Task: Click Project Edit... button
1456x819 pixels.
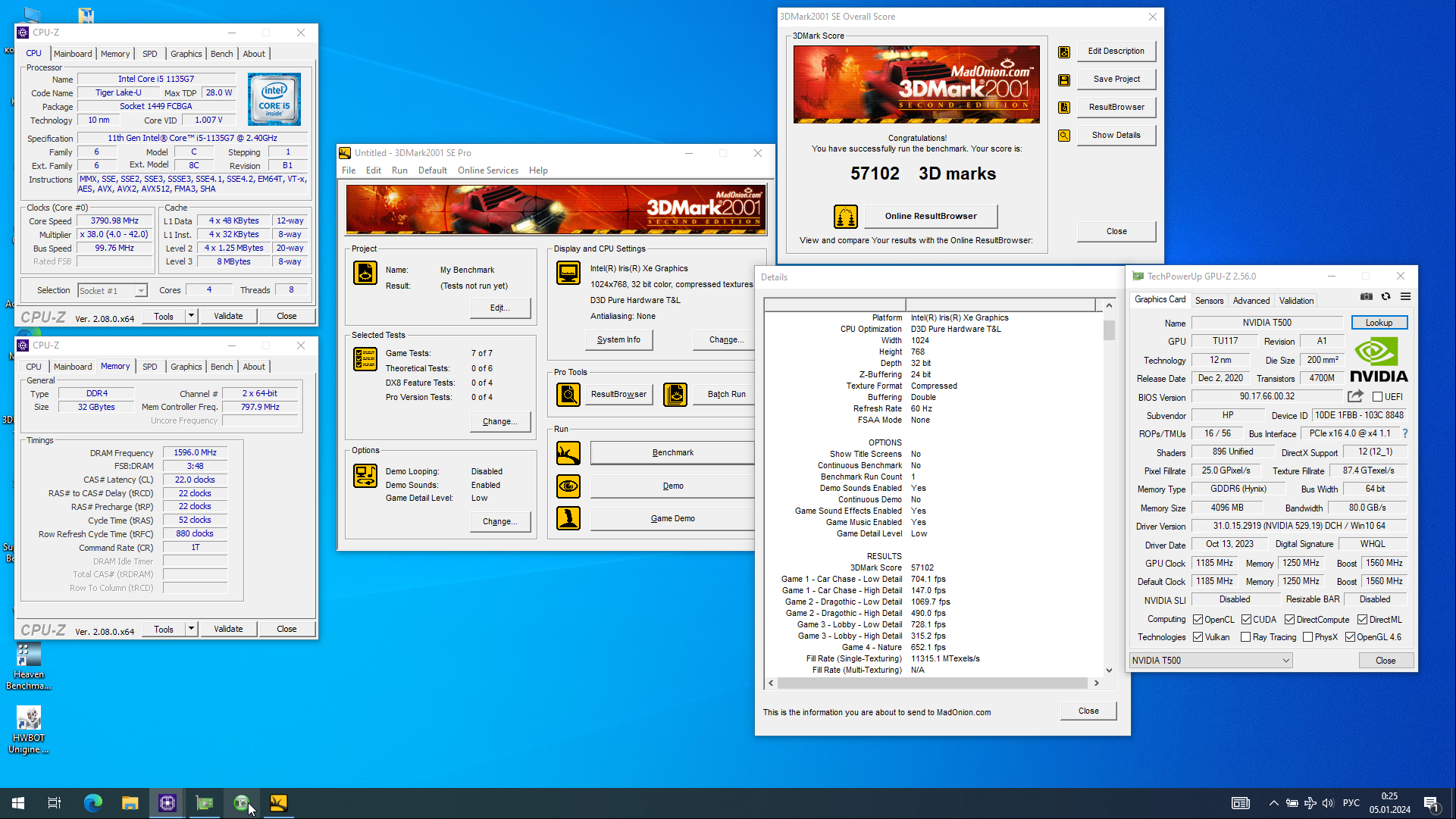Action: pyautogui.click(x=499, y=308)
